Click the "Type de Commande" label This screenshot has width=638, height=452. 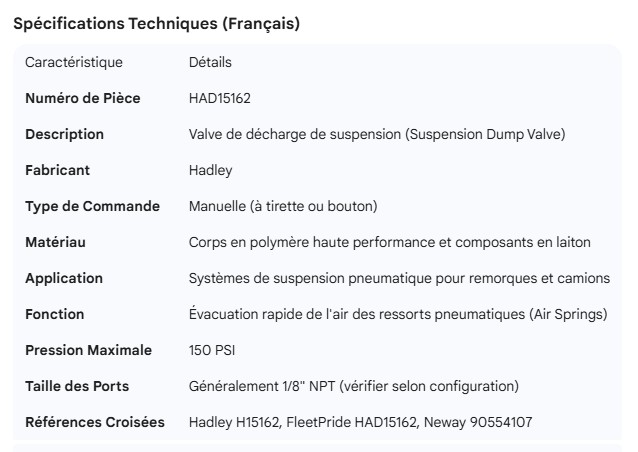(x=92, y=206)
